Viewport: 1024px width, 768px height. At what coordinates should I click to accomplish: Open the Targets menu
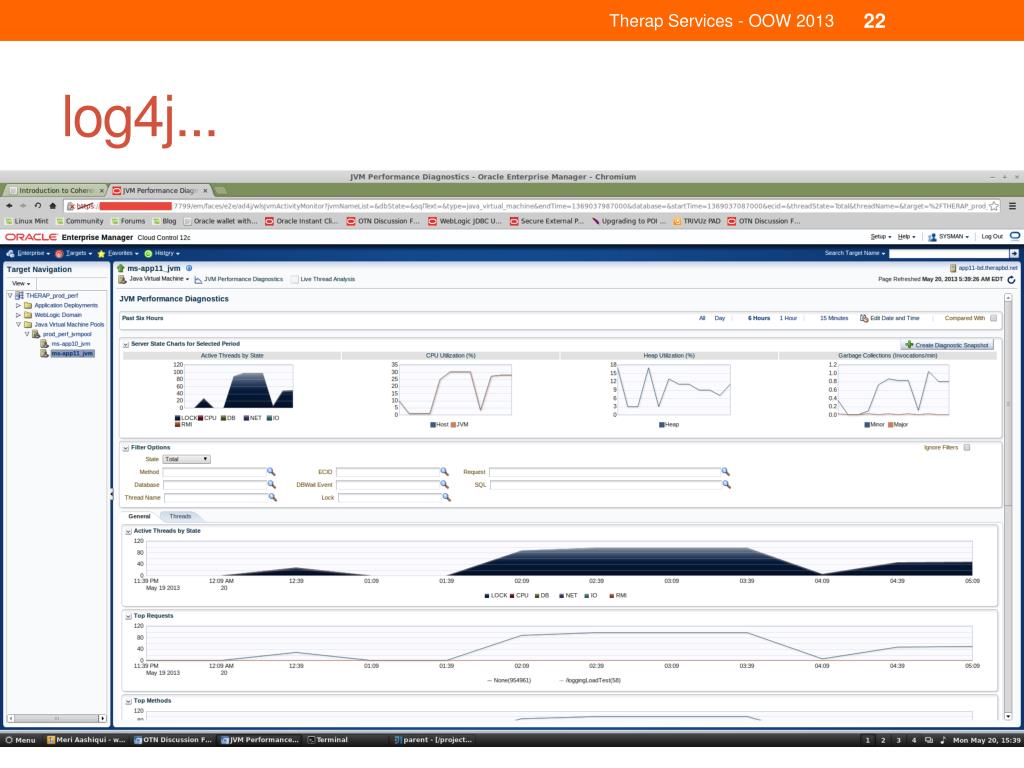74,253
